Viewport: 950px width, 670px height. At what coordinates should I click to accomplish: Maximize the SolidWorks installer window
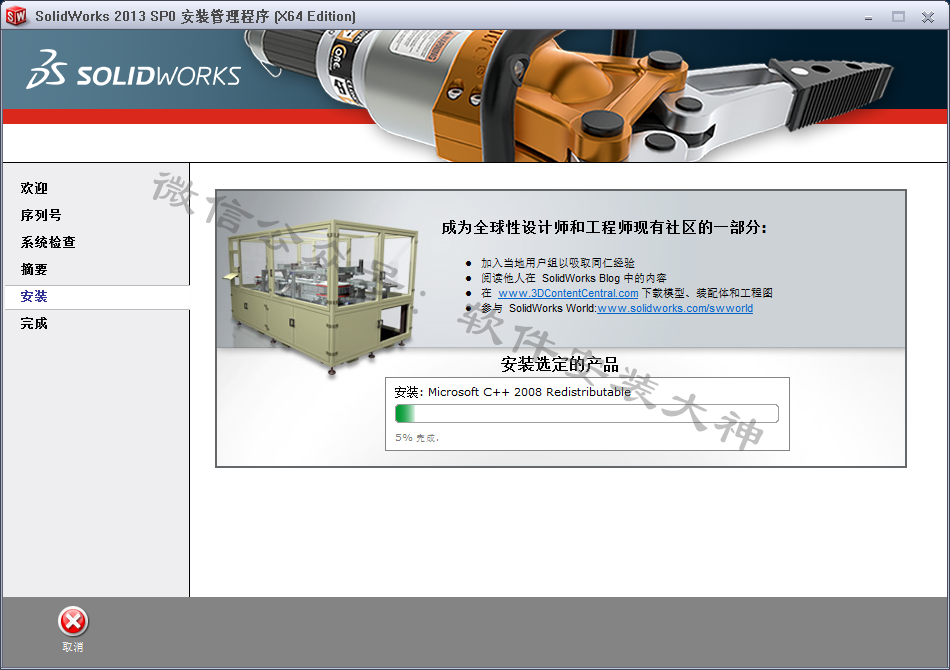pyautogui.click(x=899, y=17)
